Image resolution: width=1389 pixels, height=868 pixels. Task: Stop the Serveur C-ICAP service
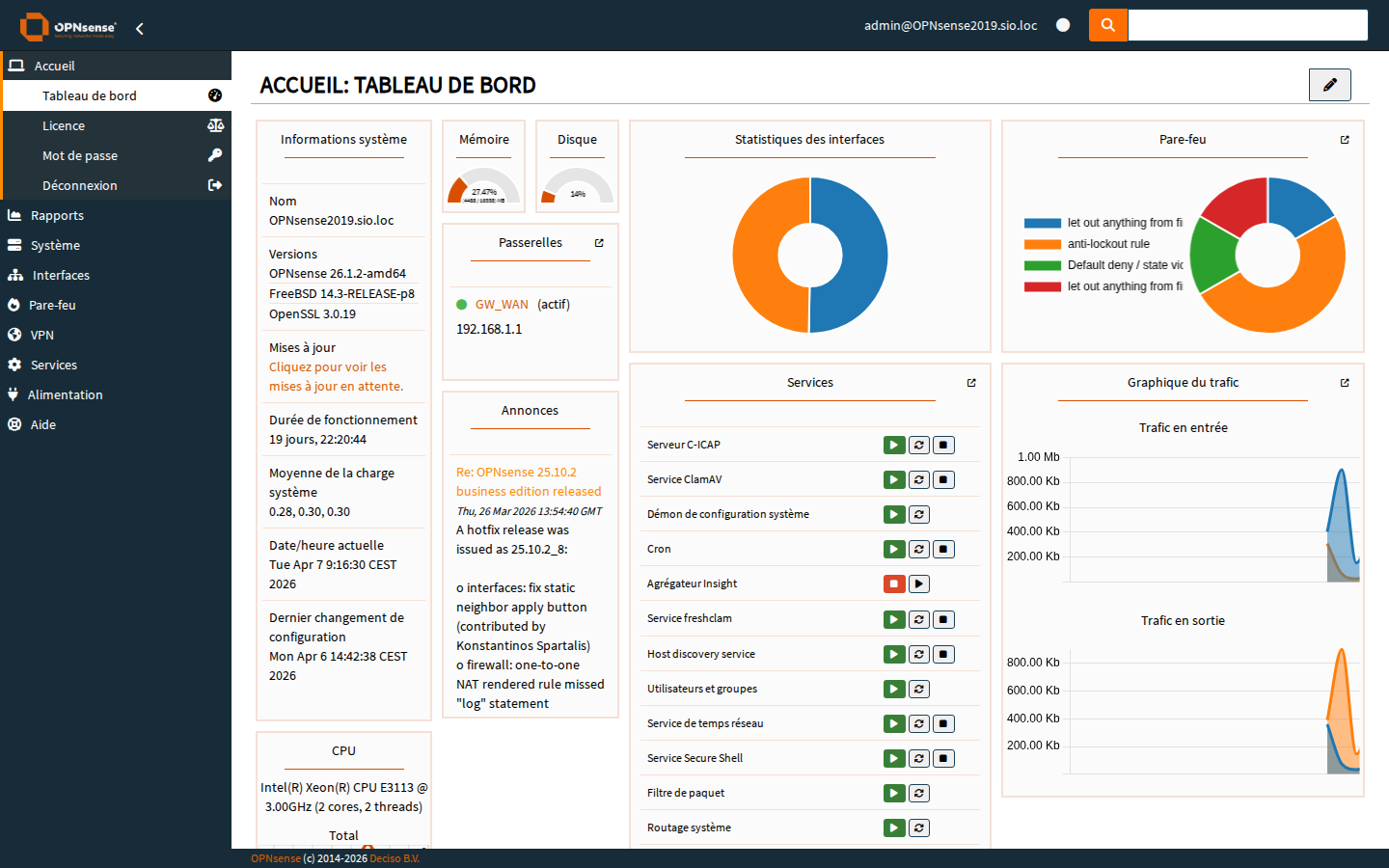pyautogui.click(x=944, y=445)
